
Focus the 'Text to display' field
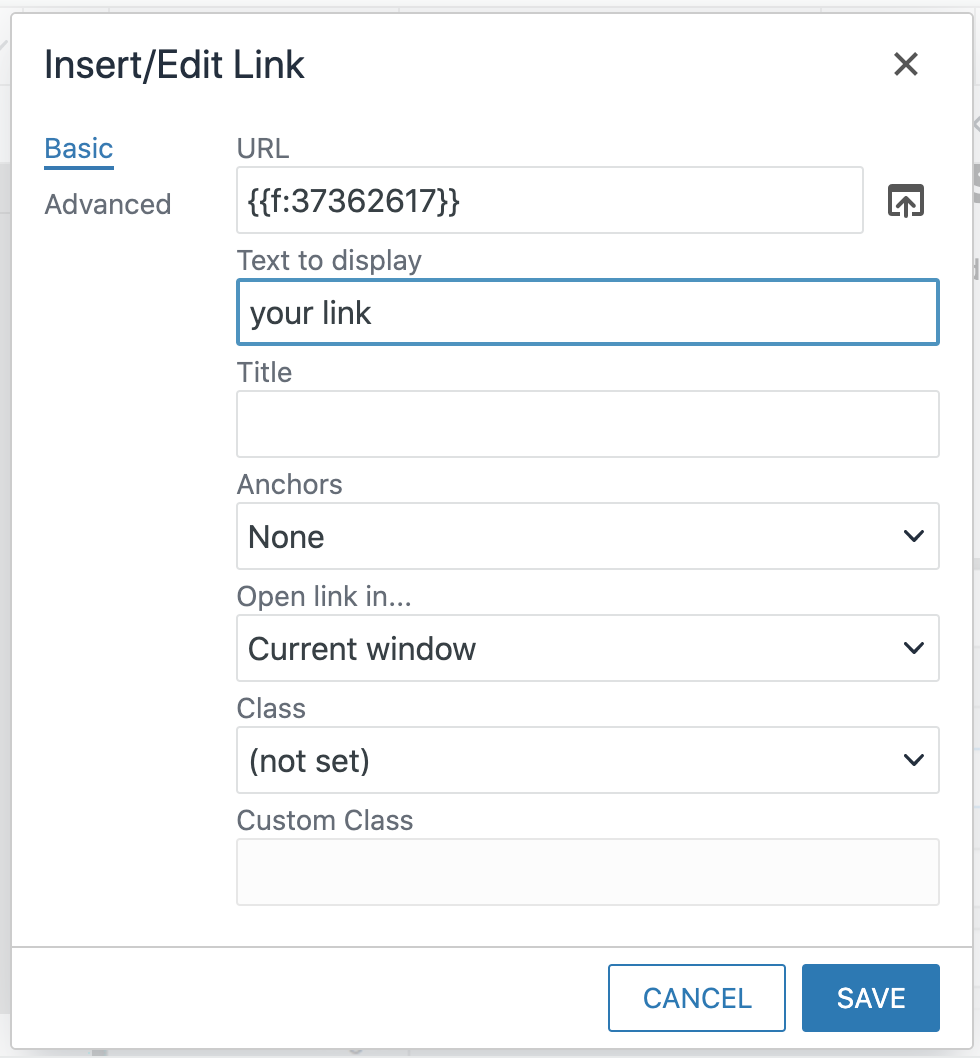[x=588, y=312]
